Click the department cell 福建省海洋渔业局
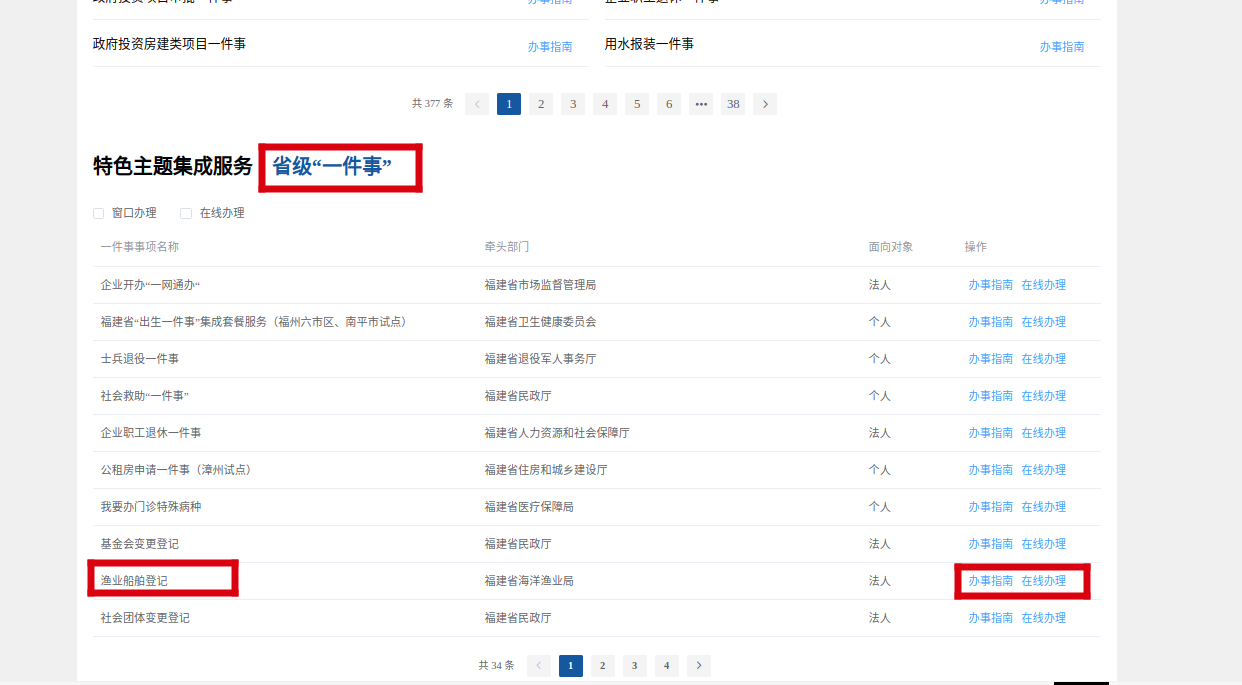This screenshot has width=1242, height=685. click(529, 581)
